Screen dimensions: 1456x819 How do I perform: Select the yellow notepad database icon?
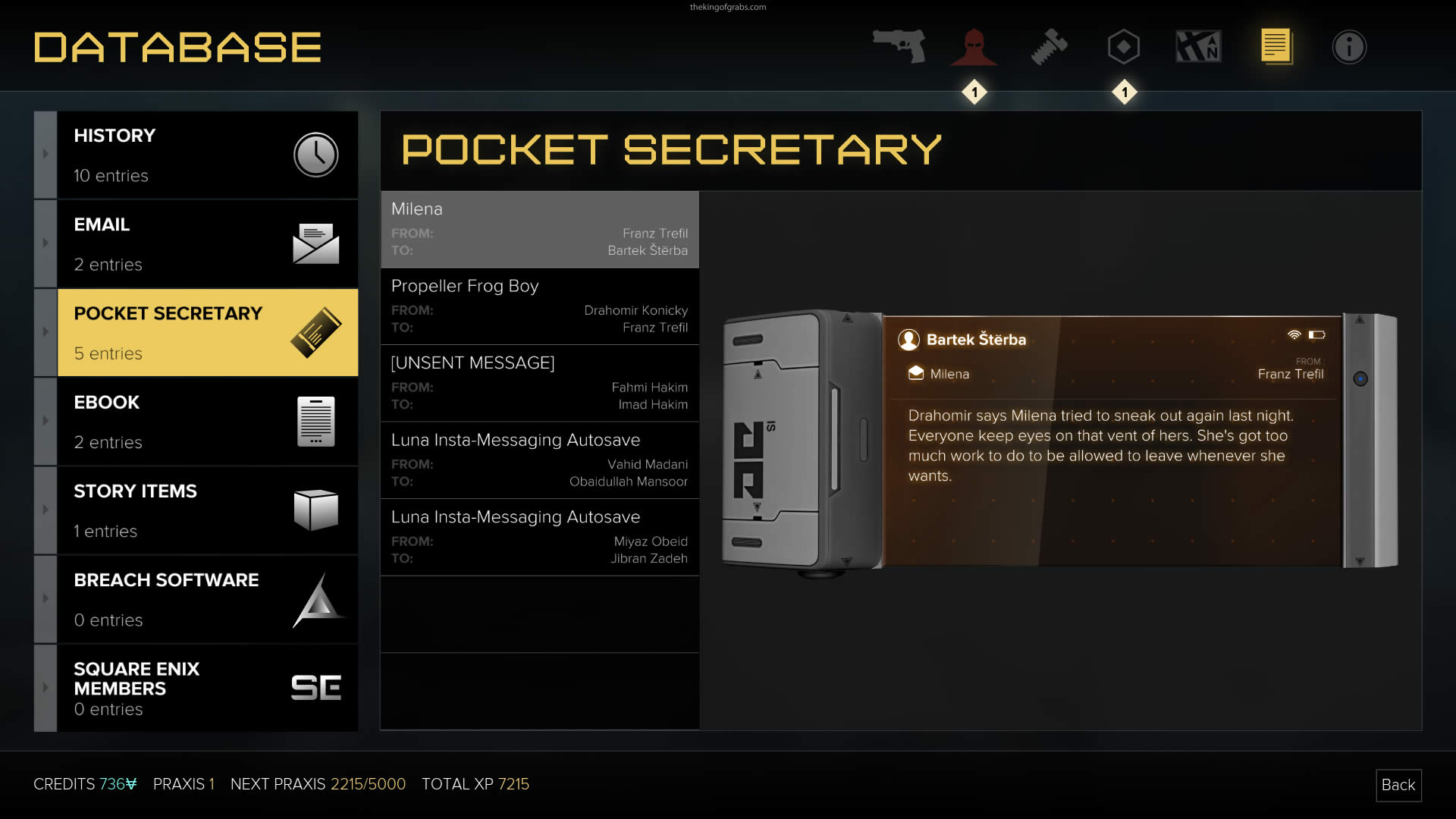[x=1276, y=46]
